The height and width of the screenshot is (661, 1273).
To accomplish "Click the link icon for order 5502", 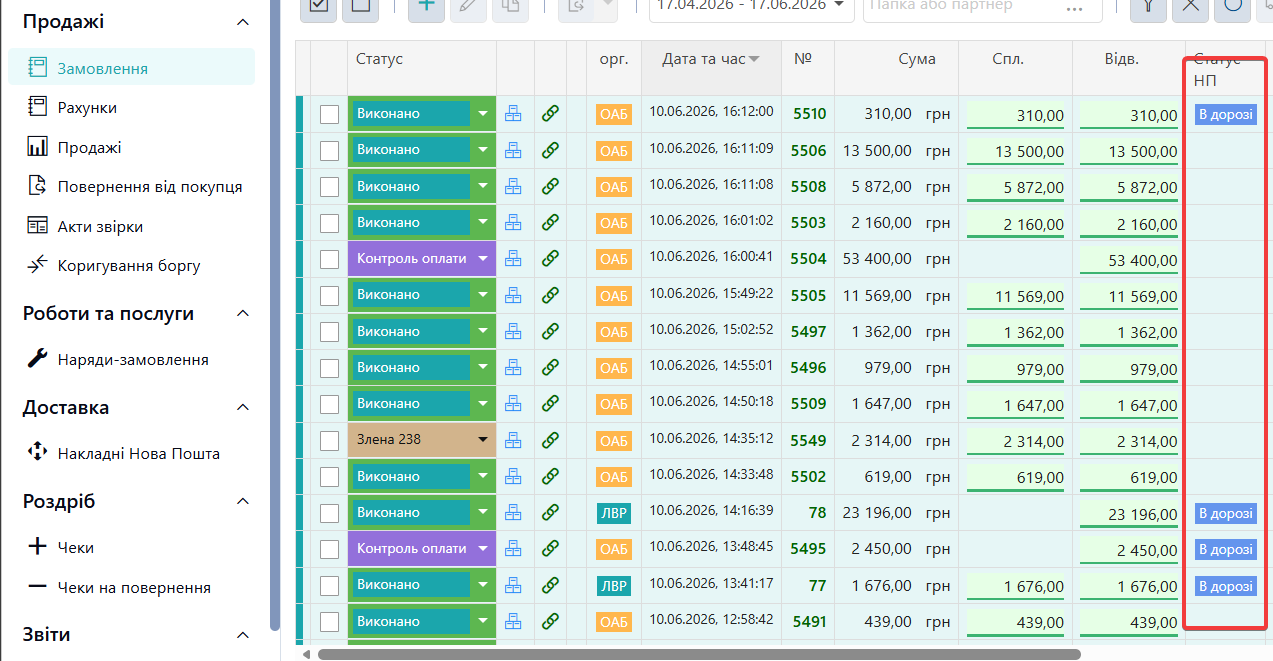I will pyautogui.click(x=550, y=476).
